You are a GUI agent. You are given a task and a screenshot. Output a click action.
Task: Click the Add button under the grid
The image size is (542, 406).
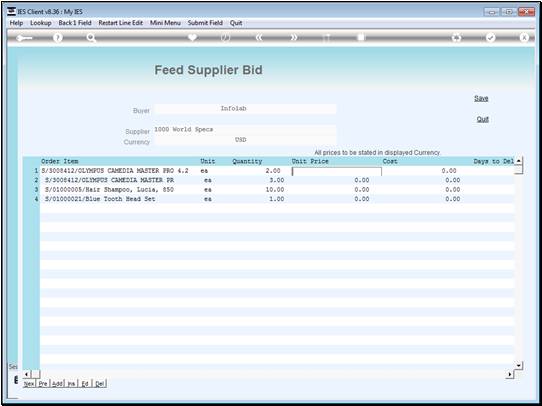[57, 384]
